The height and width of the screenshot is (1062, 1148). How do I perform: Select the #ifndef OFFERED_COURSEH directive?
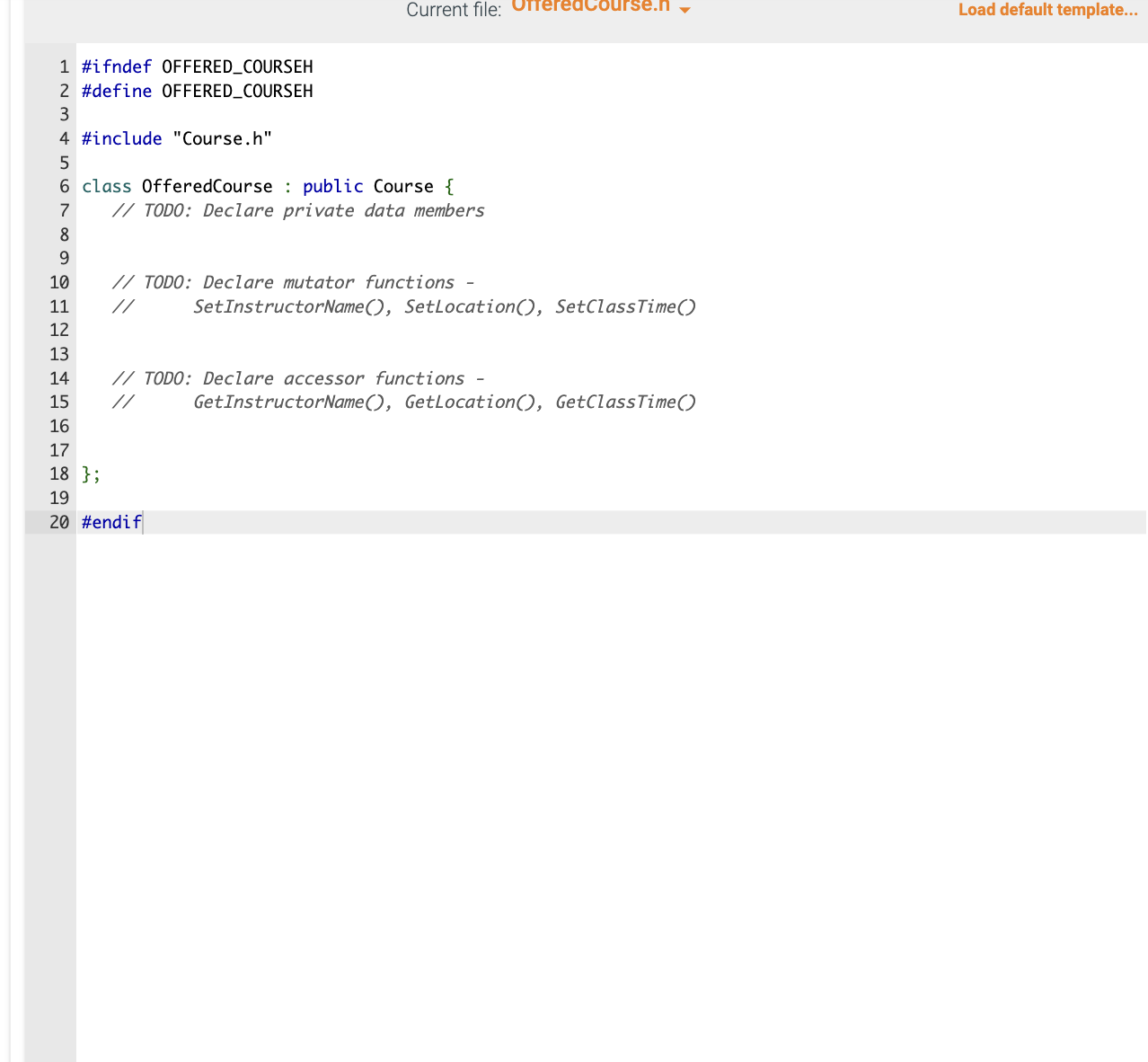click(x=197, y=66)
